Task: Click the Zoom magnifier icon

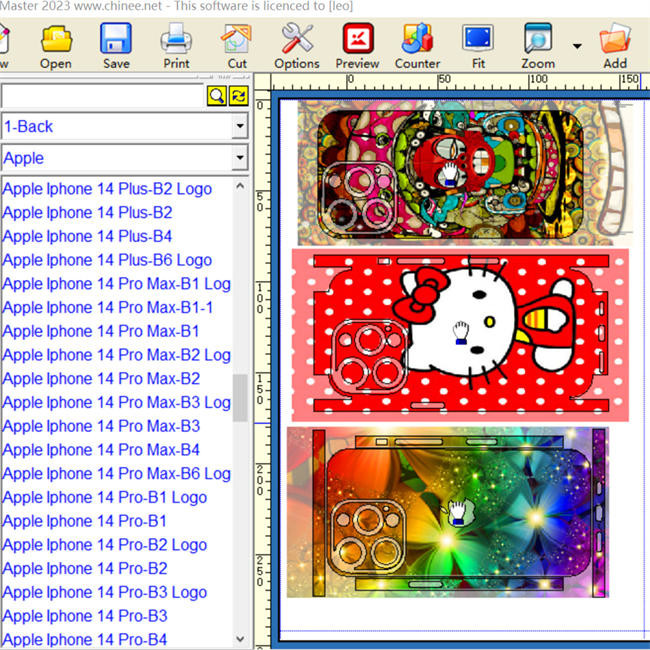Action: point(538,40)
